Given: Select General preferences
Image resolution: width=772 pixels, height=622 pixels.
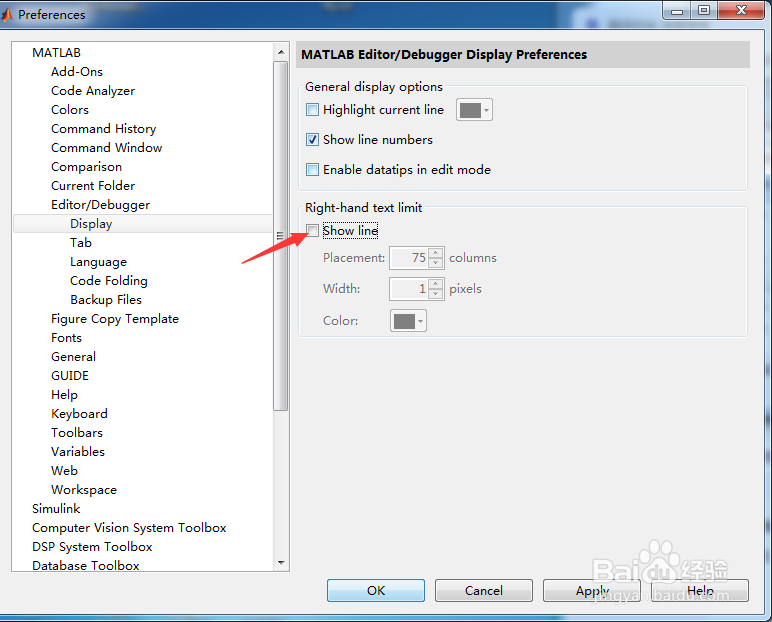Looking at the screenshot, I should point(73,357).
